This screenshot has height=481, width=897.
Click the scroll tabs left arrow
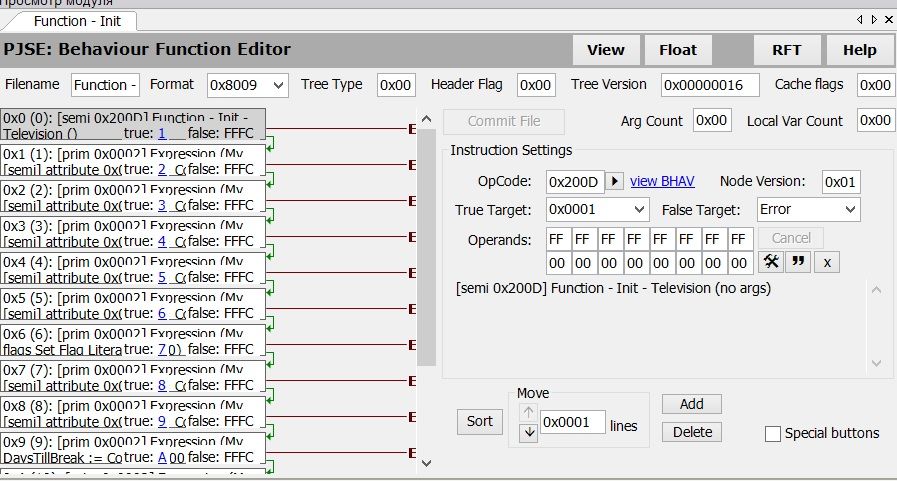859,19
